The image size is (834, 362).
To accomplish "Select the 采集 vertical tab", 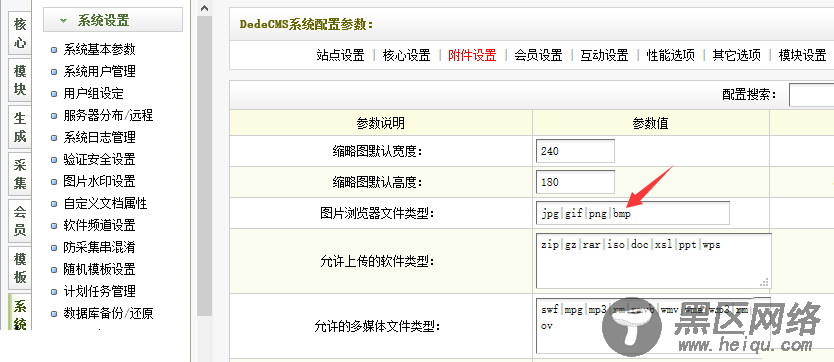I will click(x=20, y=173).
